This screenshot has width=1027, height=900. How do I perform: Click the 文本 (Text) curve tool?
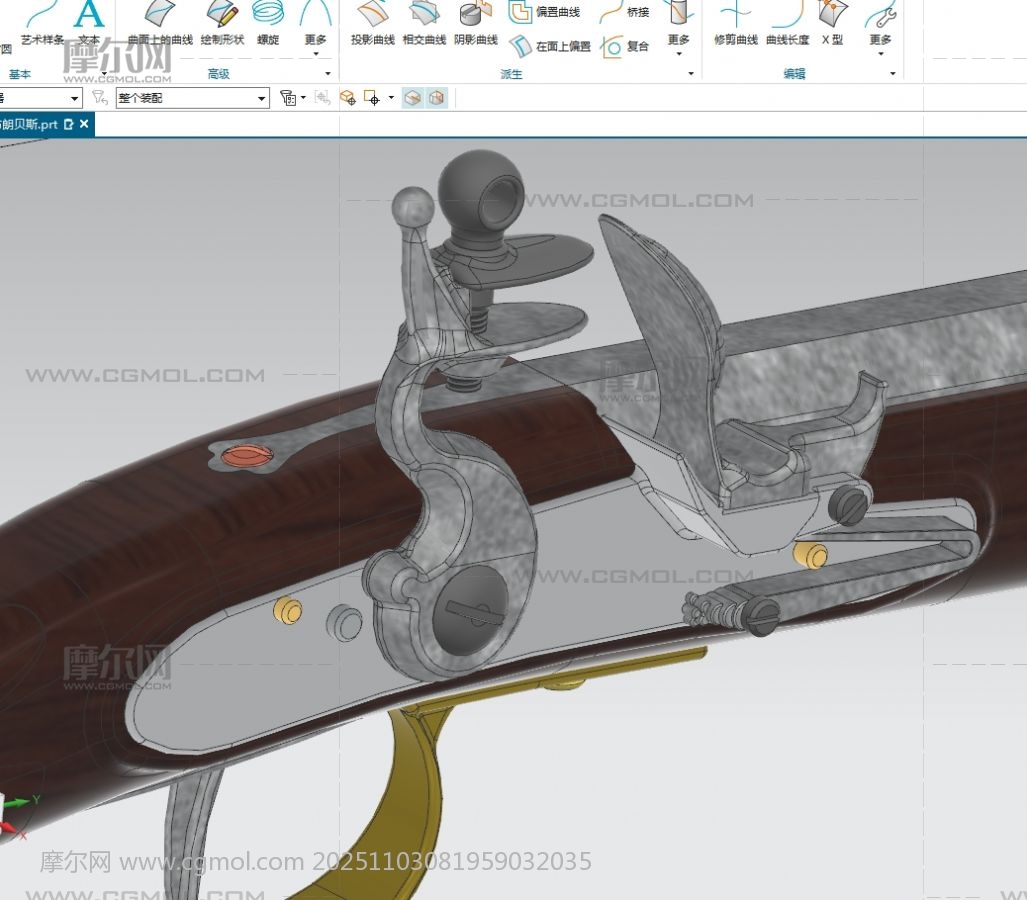(89, 25)
